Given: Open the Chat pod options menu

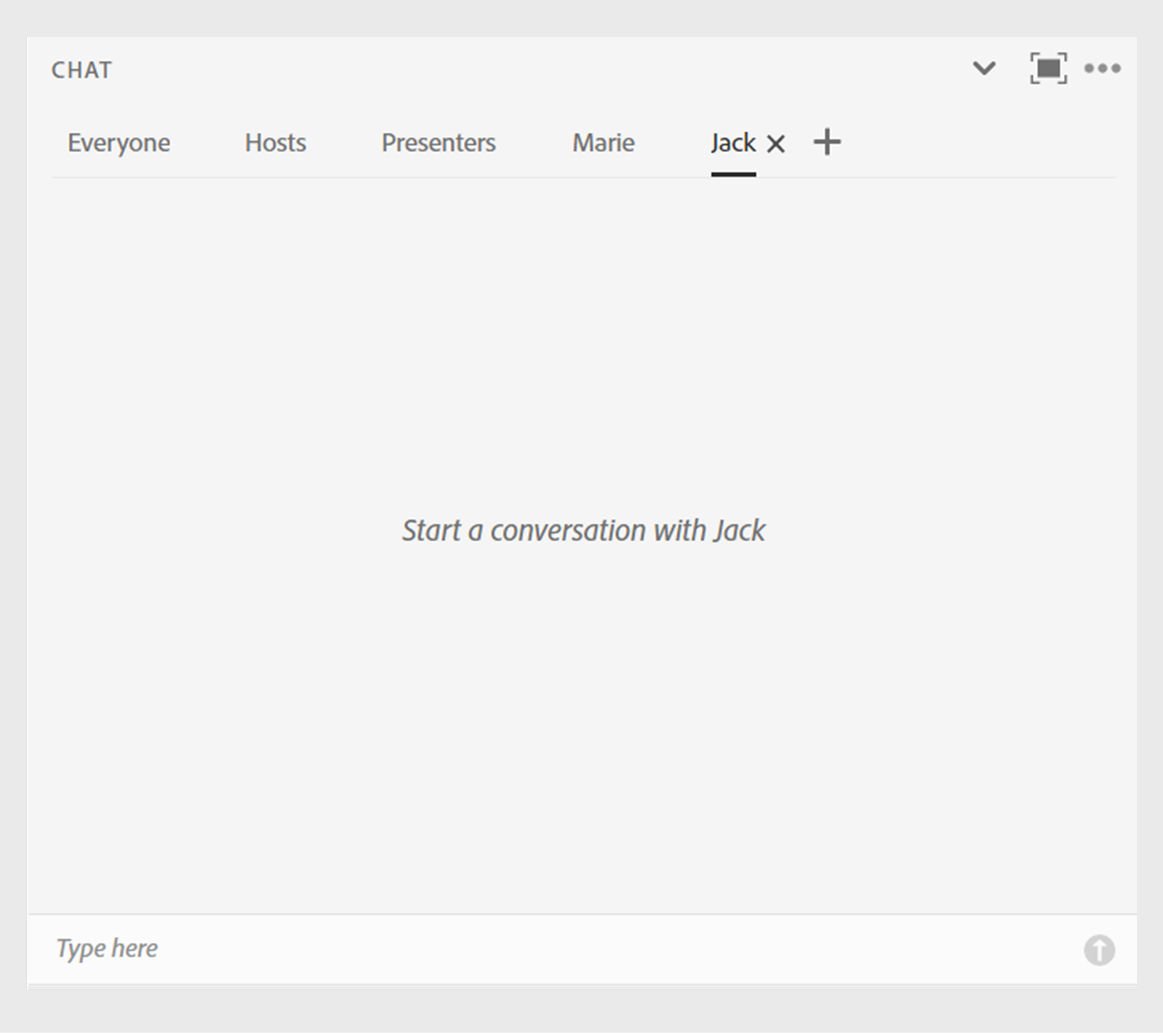Looking at the screenshot, I should tap(1102, 69).
